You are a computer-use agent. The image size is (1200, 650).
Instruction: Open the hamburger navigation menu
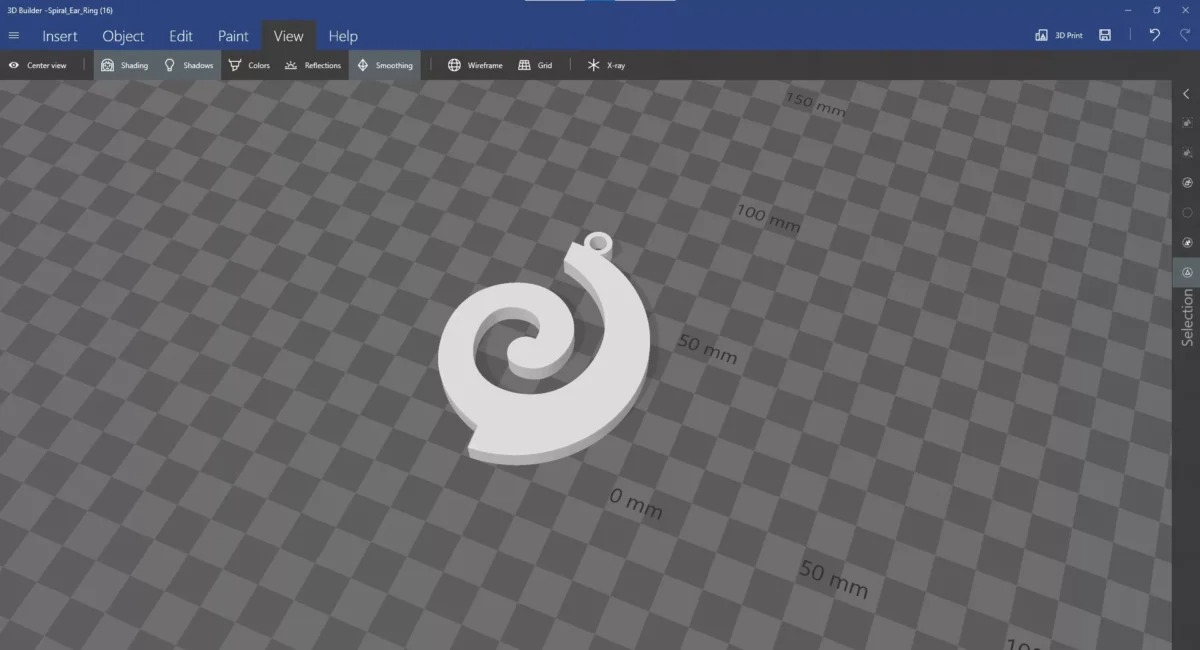[x=14, y=36]
